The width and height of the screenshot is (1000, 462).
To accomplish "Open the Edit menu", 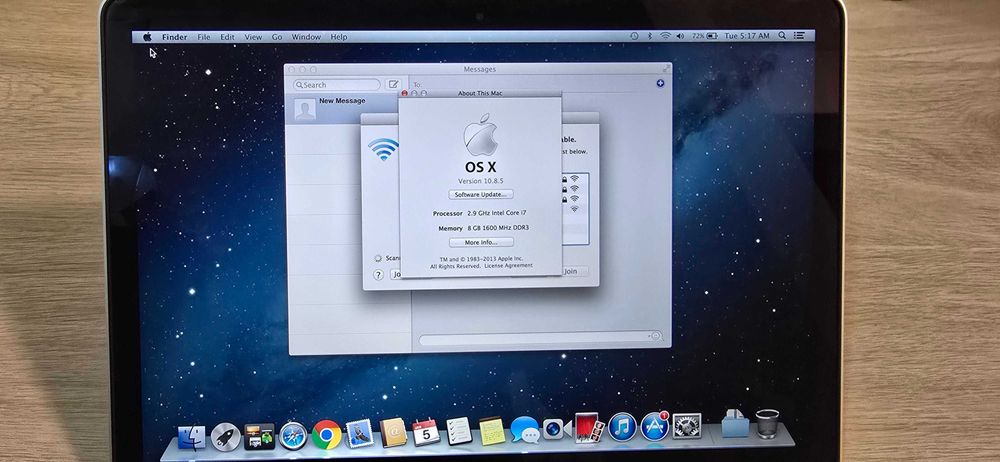I will click(x=228, y=37).
